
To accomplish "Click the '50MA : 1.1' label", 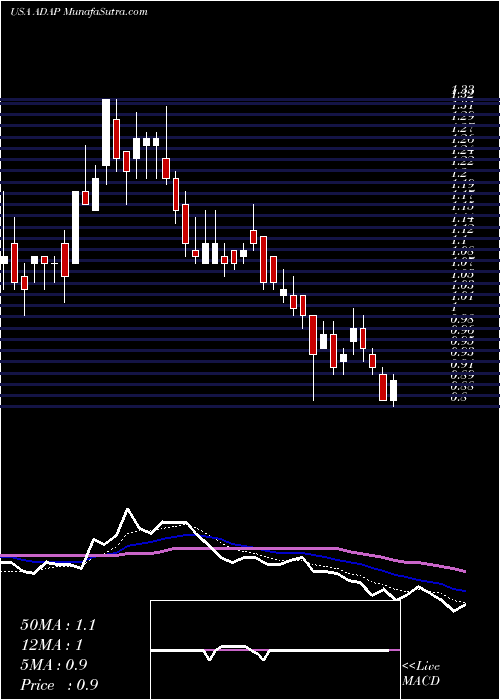I will click(58, 625).
